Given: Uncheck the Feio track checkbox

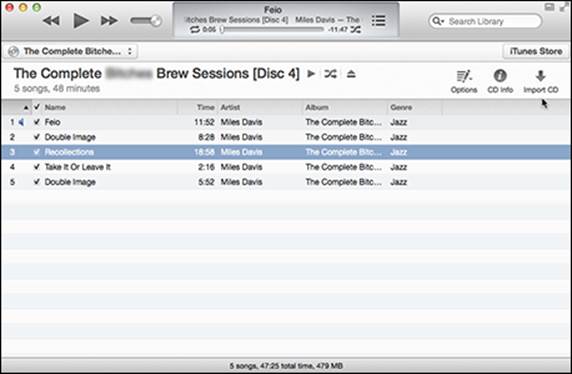Looking at the screenshot, I should pos(36,122).
